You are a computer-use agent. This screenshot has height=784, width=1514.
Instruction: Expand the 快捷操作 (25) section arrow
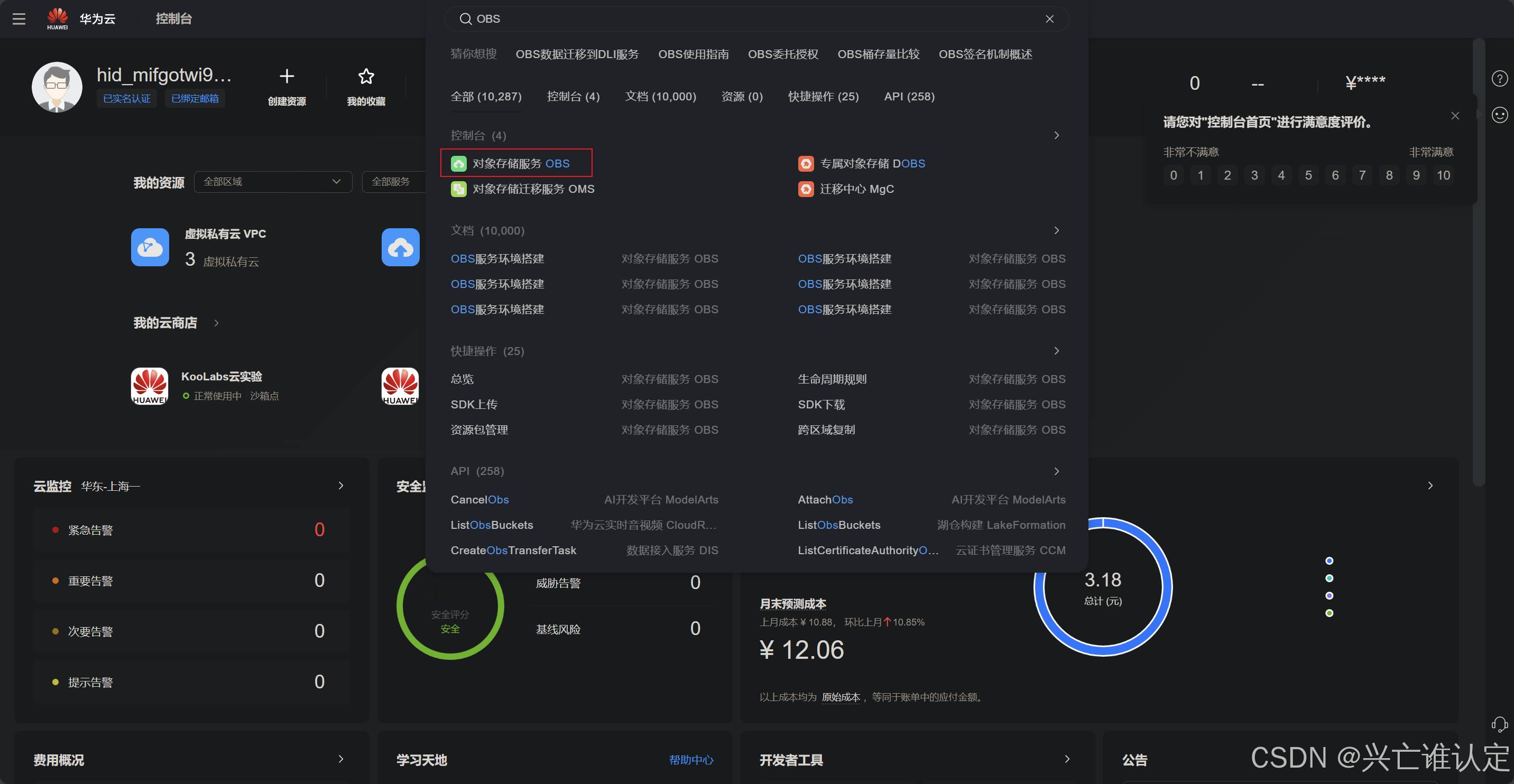(x=1057, y=351)
